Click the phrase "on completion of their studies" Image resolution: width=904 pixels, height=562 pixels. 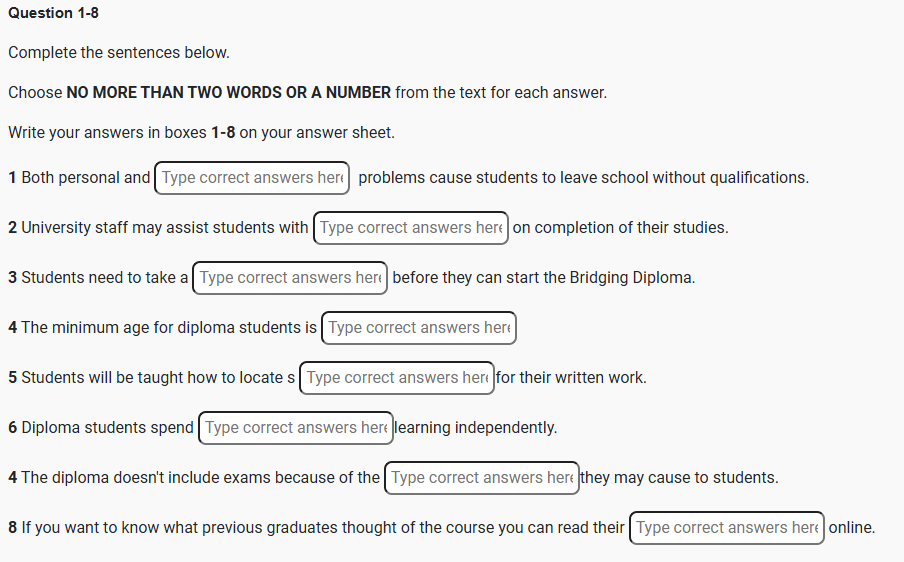(620, 228)
